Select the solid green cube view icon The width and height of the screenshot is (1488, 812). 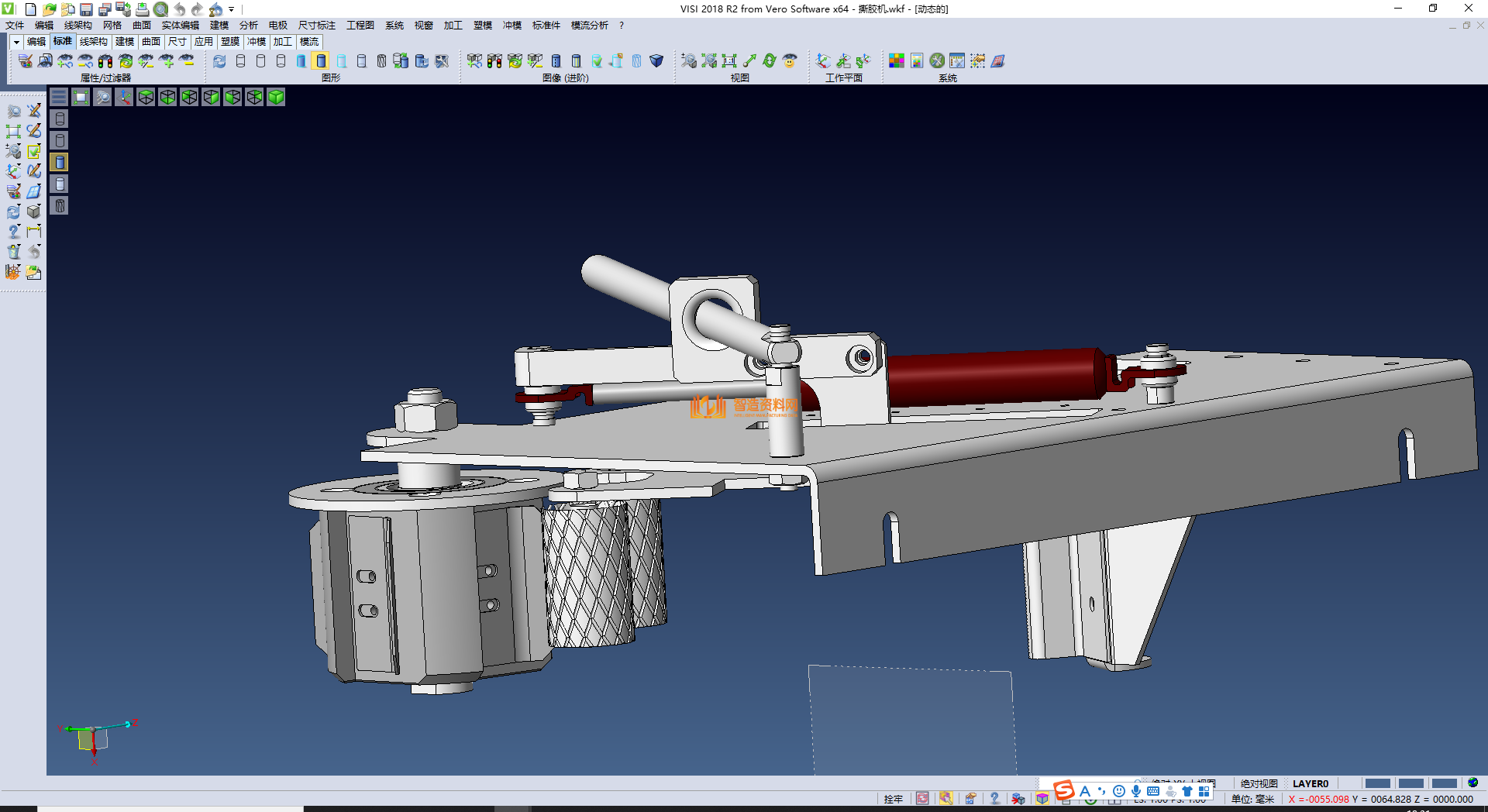[x=276, y=97]
